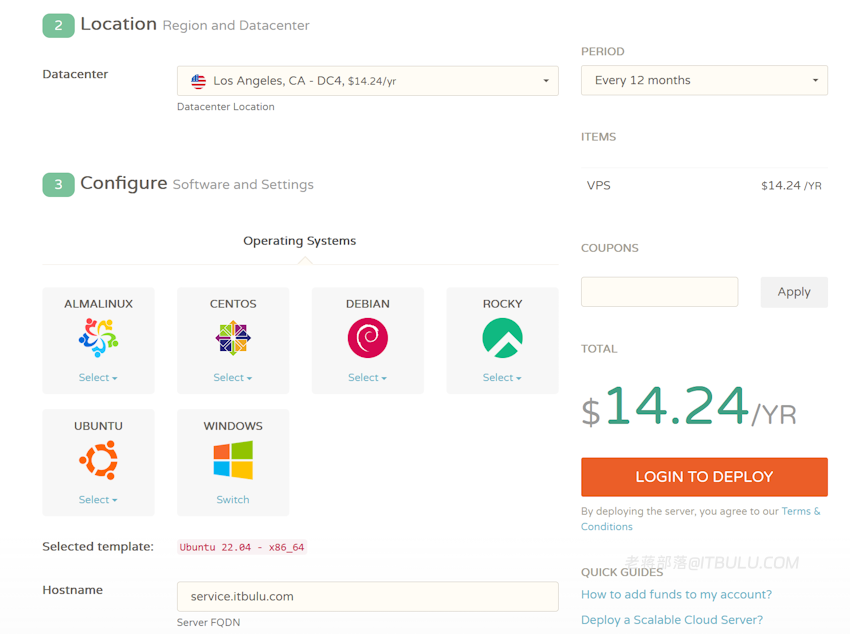
Task: Click the Debian swirl logo icon
Action: click(x=368, y=338)
